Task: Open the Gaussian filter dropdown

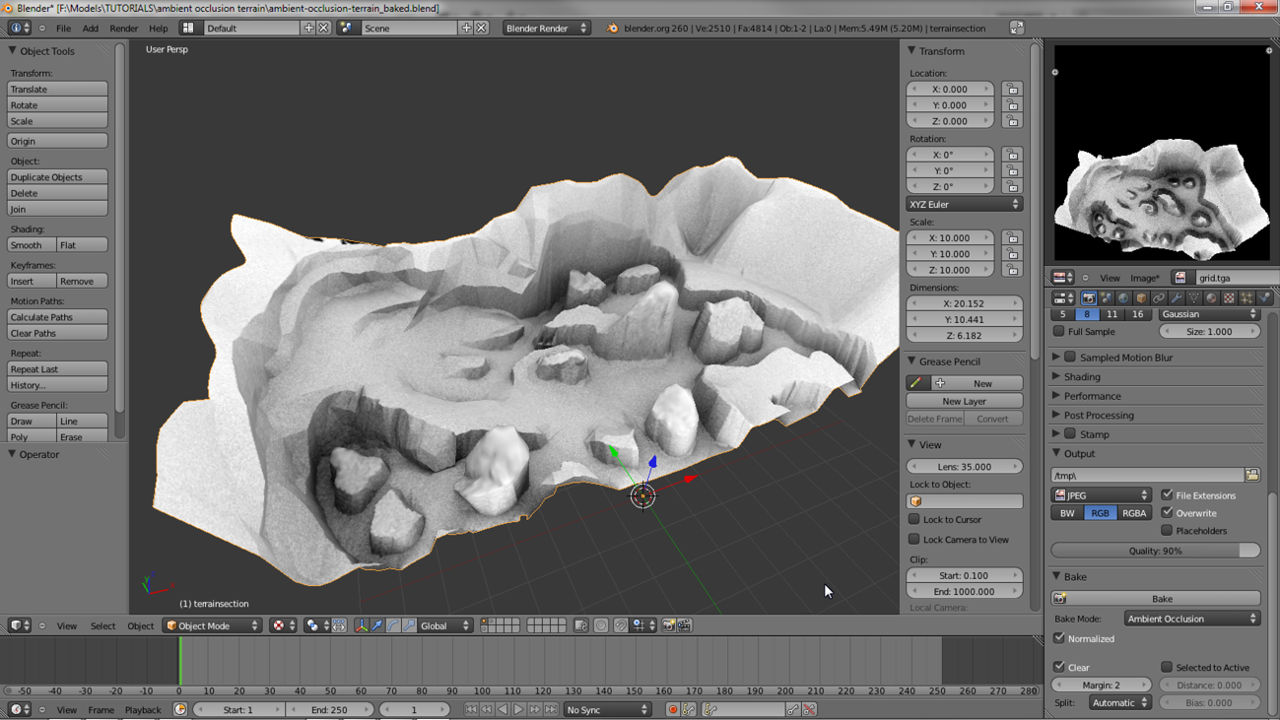Action: point(1207,314)
